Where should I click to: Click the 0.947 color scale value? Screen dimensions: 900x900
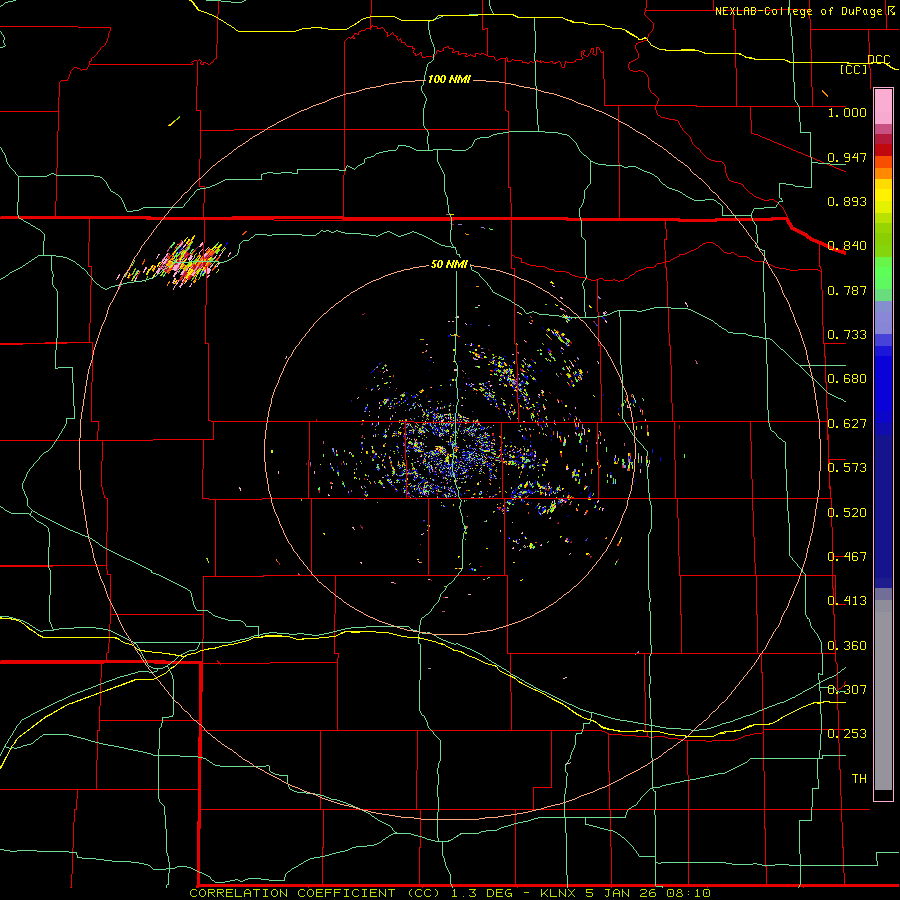coord(847,157)
